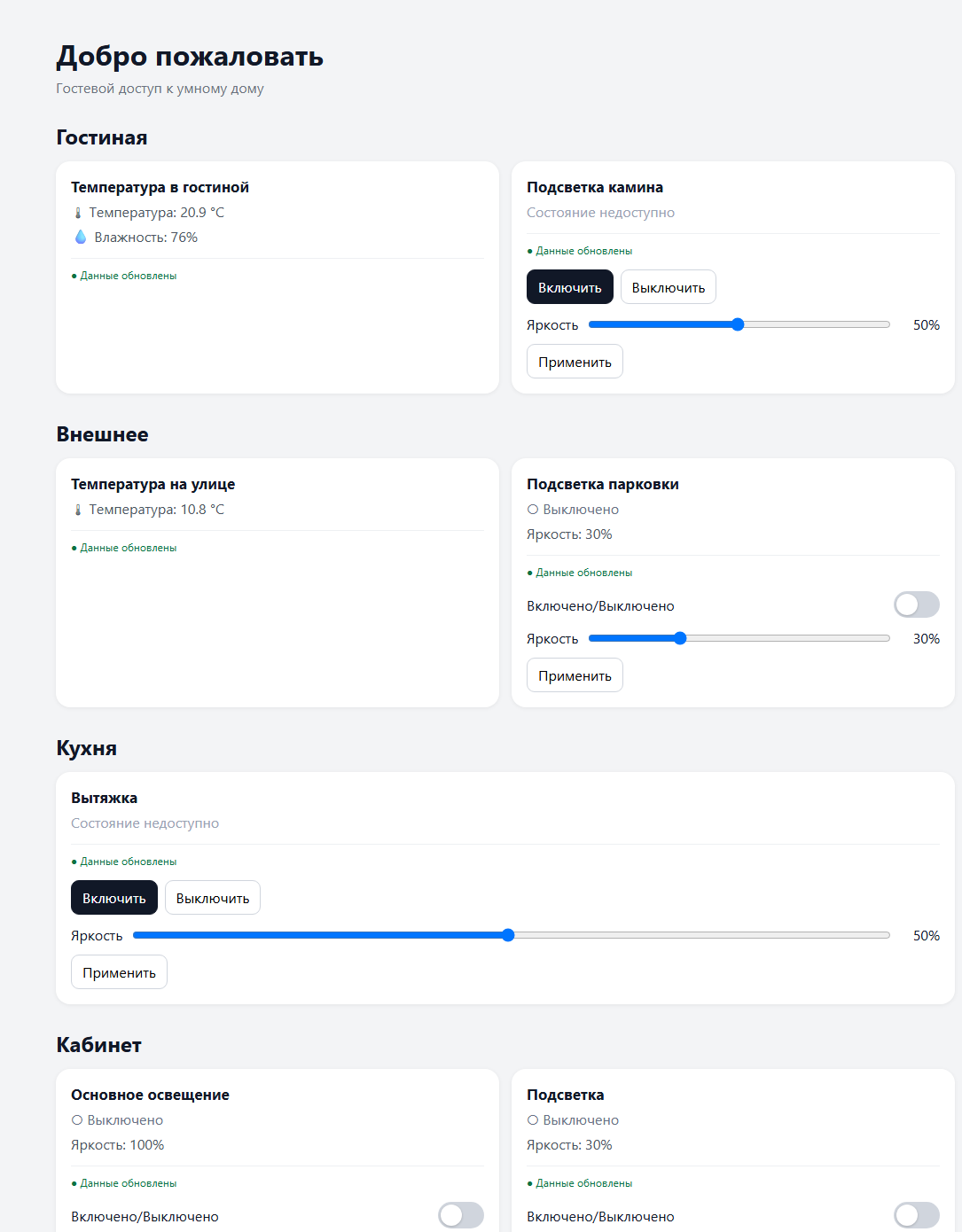The image size is (962, 1232).
Task: Click the Вытяжка brightness slider
Action: tap(512, 935)
